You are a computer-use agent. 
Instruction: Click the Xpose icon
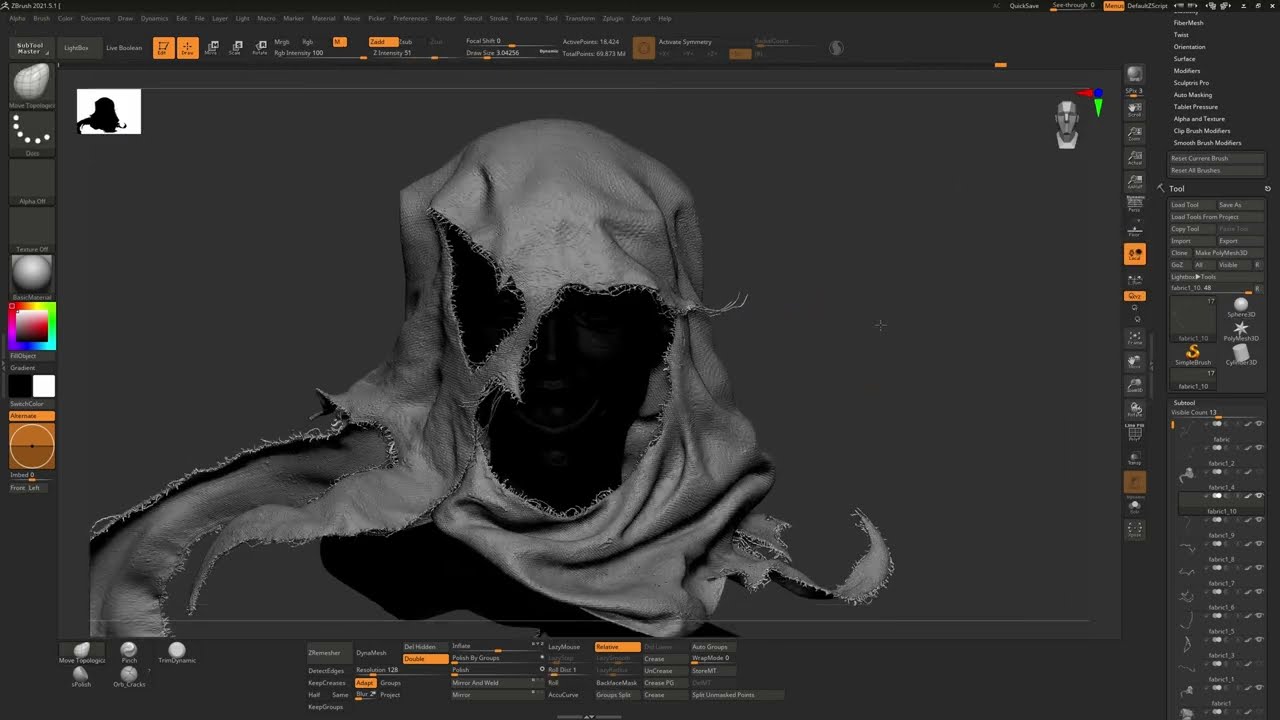pyautogui.click(x=1134, y=529)
